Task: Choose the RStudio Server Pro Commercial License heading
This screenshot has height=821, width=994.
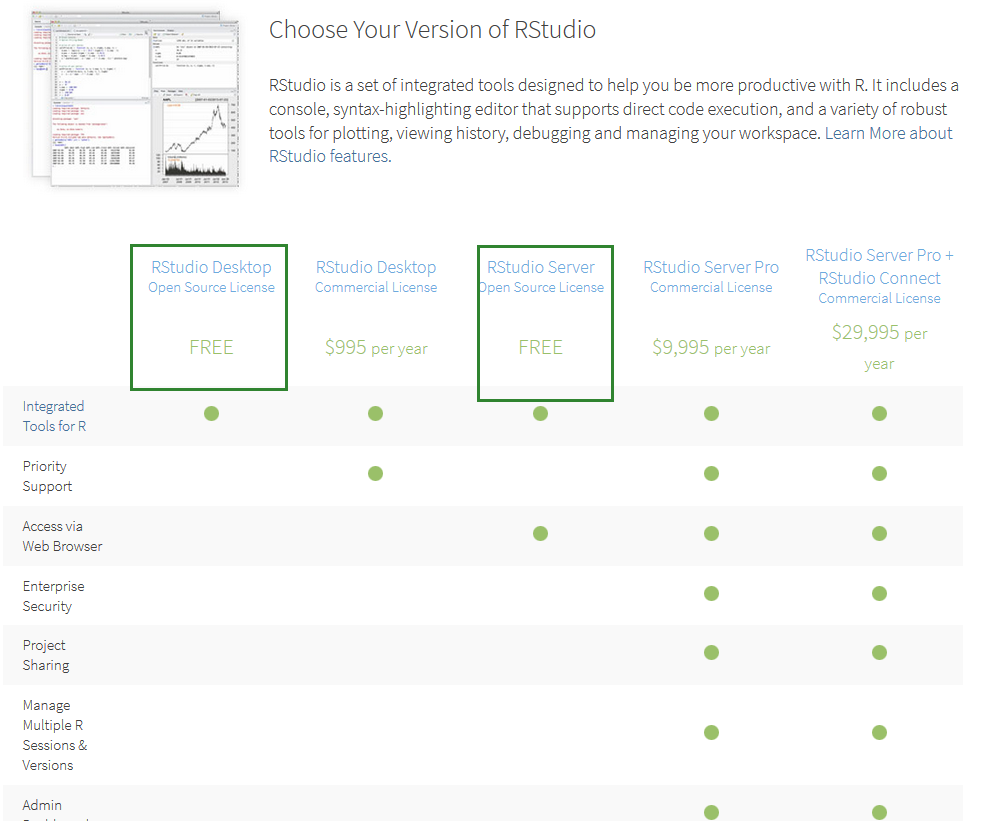Action: pyautogui.click(x=711, y=276)
